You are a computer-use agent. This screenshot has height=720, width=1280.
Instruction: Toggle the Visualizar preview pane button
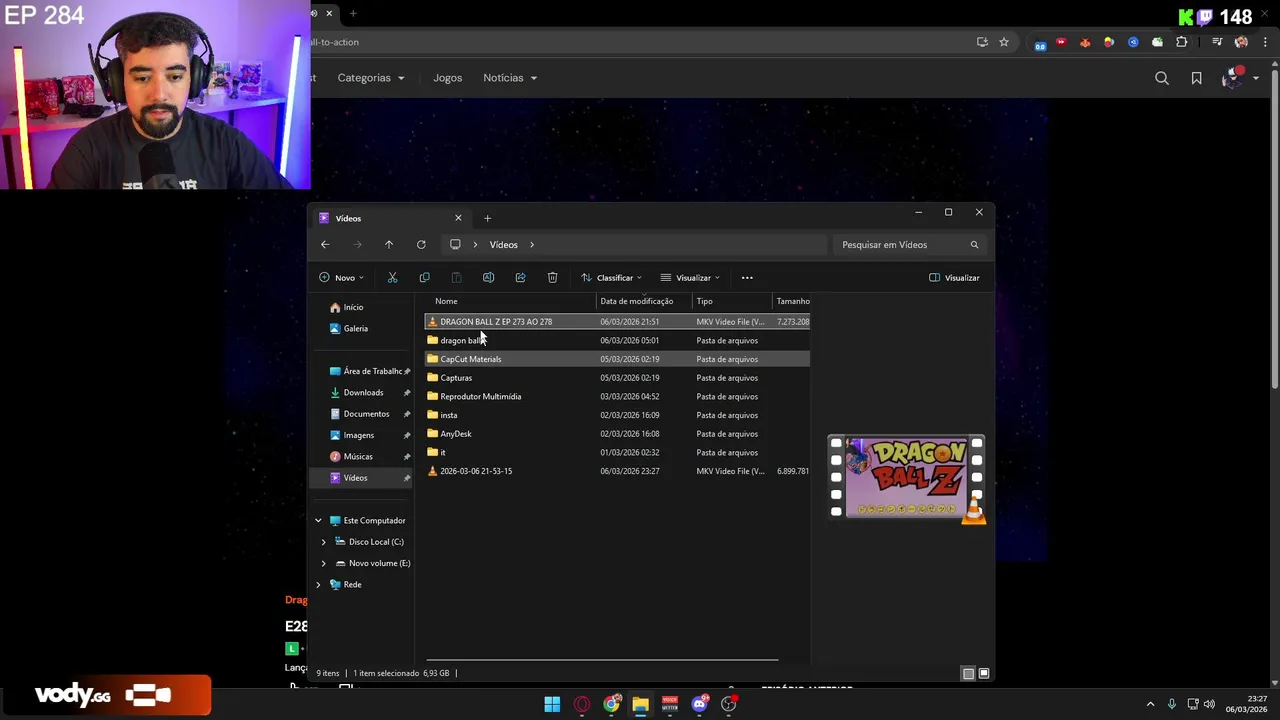(x=954, y=277)
